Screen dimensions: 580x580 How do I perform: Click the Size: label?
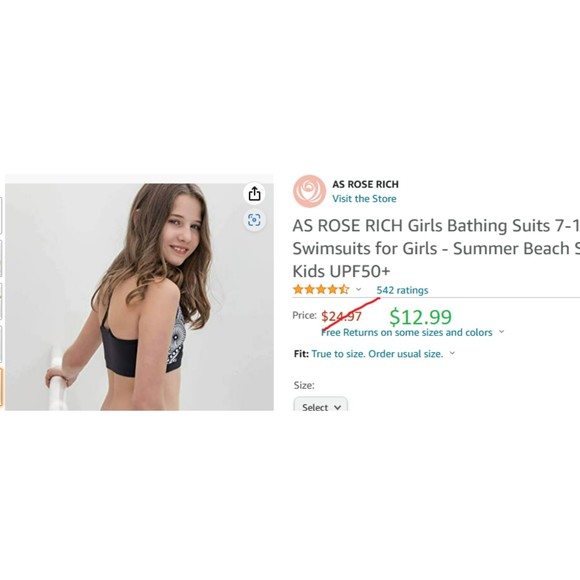tap(304, 385)
